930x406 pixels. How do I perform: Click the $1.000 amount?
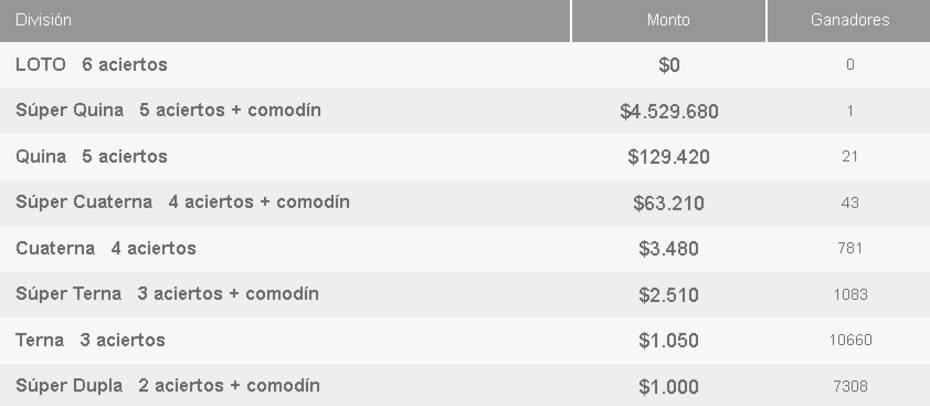[669, 387]
